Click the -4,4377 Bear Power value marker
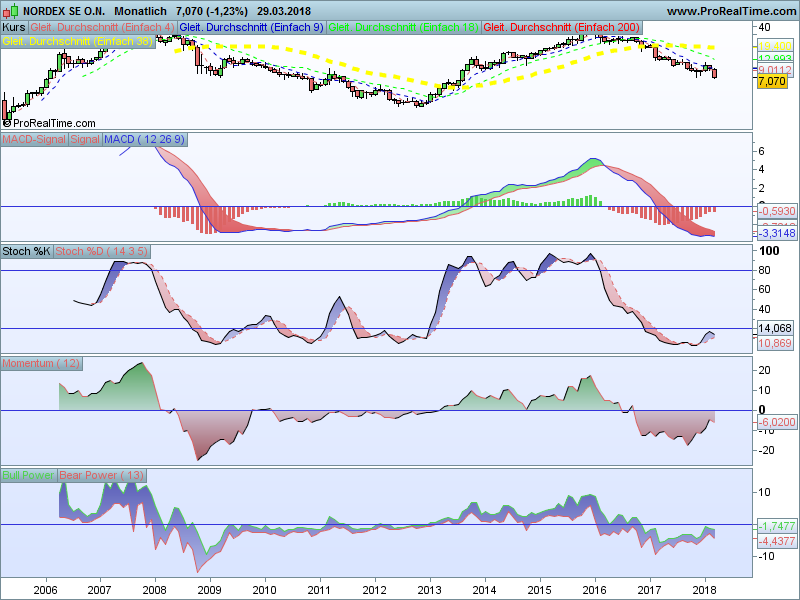The image size is (800, 600). (x=777, y=541)
